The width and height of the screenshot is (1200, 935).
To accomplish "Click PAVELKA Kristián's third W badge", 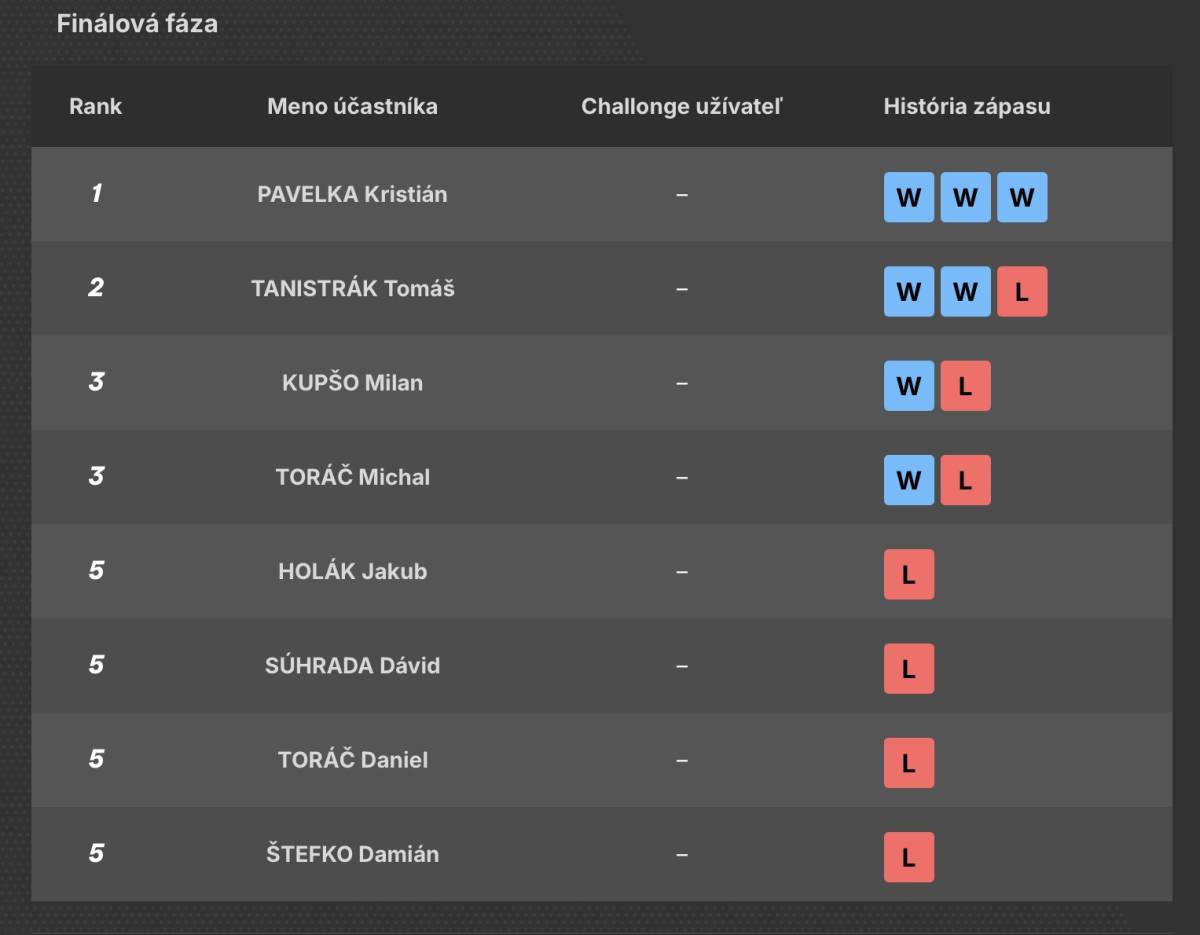I will click(x=1022, y=197).
